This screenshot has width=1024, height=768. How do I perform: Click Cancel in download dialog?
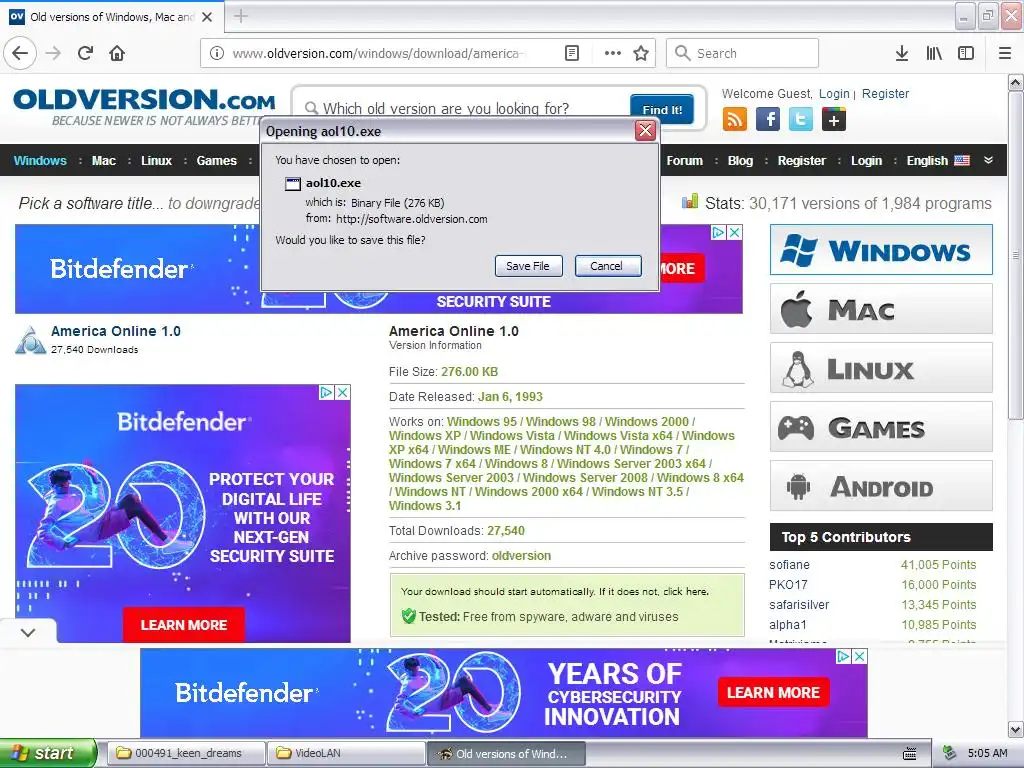point(607,266)
